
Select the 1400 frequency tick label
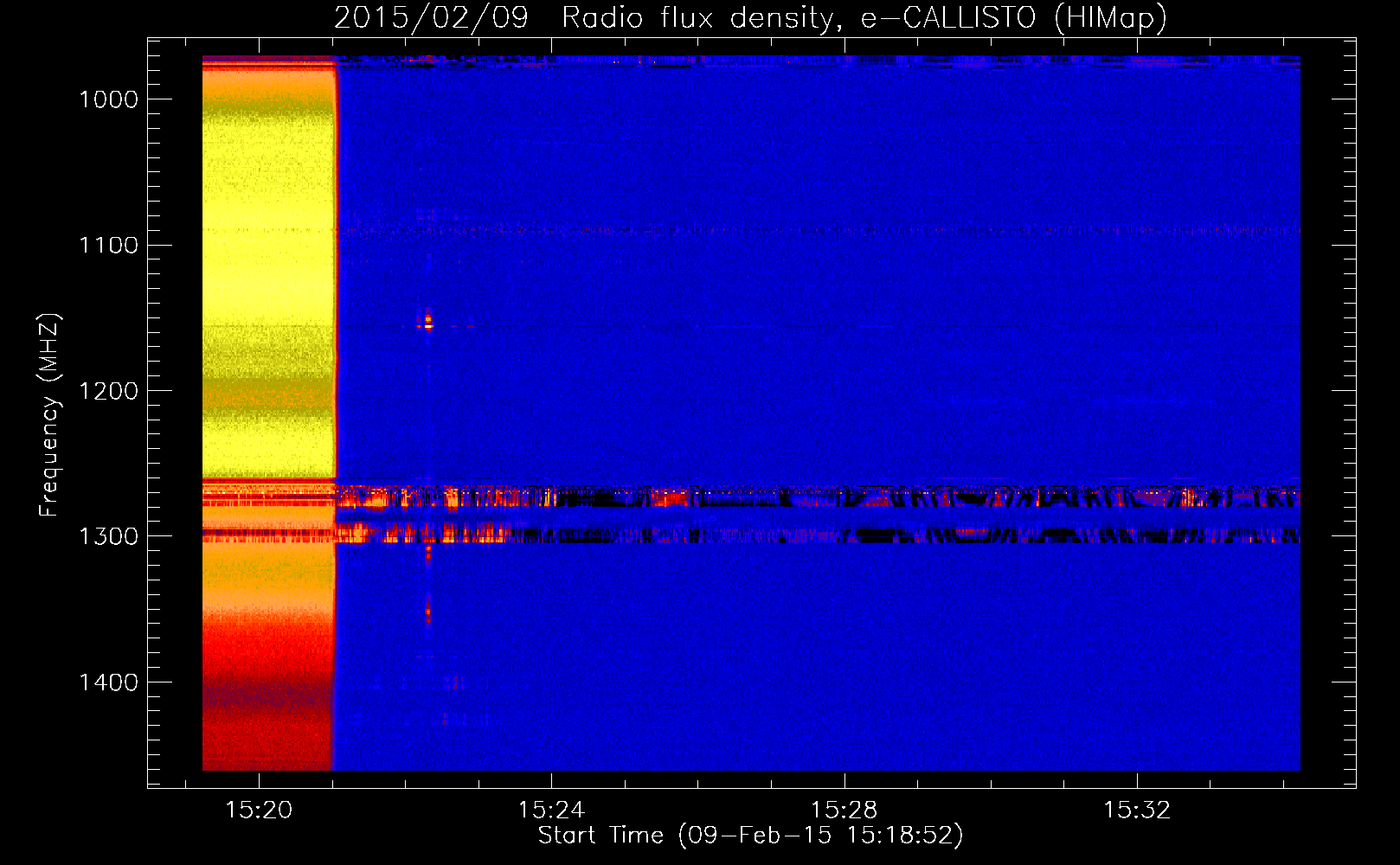109,682
